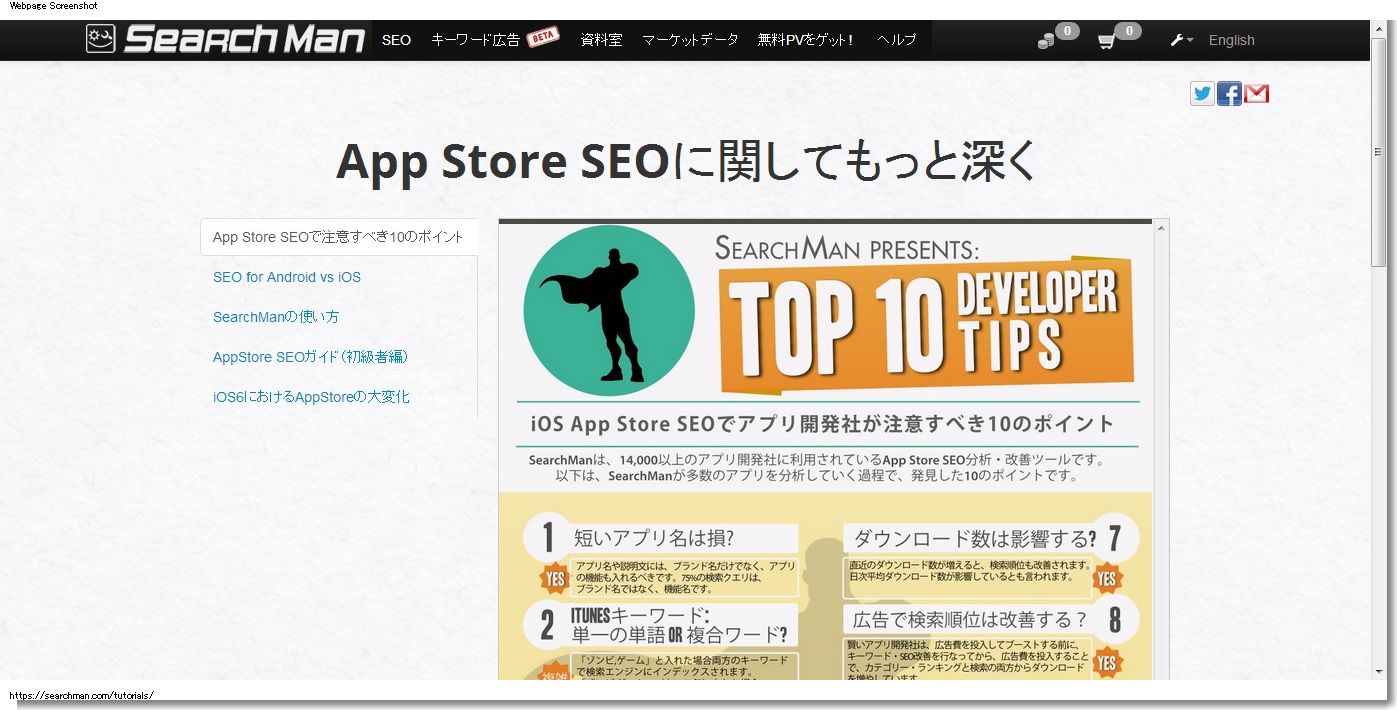Open the 無料PVをゲット! menu item

805,40
